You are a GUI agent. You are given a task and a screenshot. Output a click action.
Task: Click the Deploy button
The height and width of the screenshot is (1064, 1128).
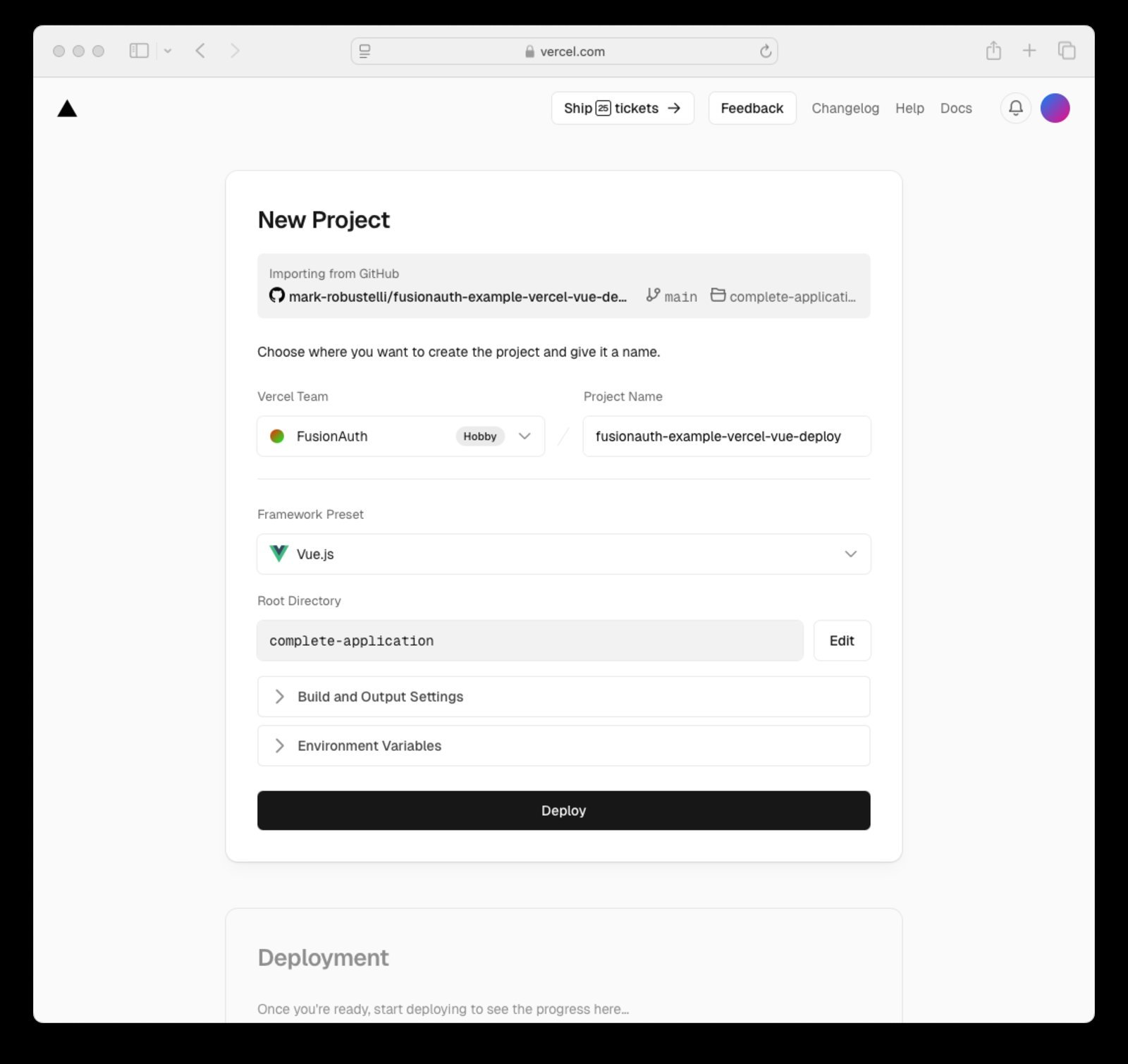pyautogui.click(x=563, y=811)
